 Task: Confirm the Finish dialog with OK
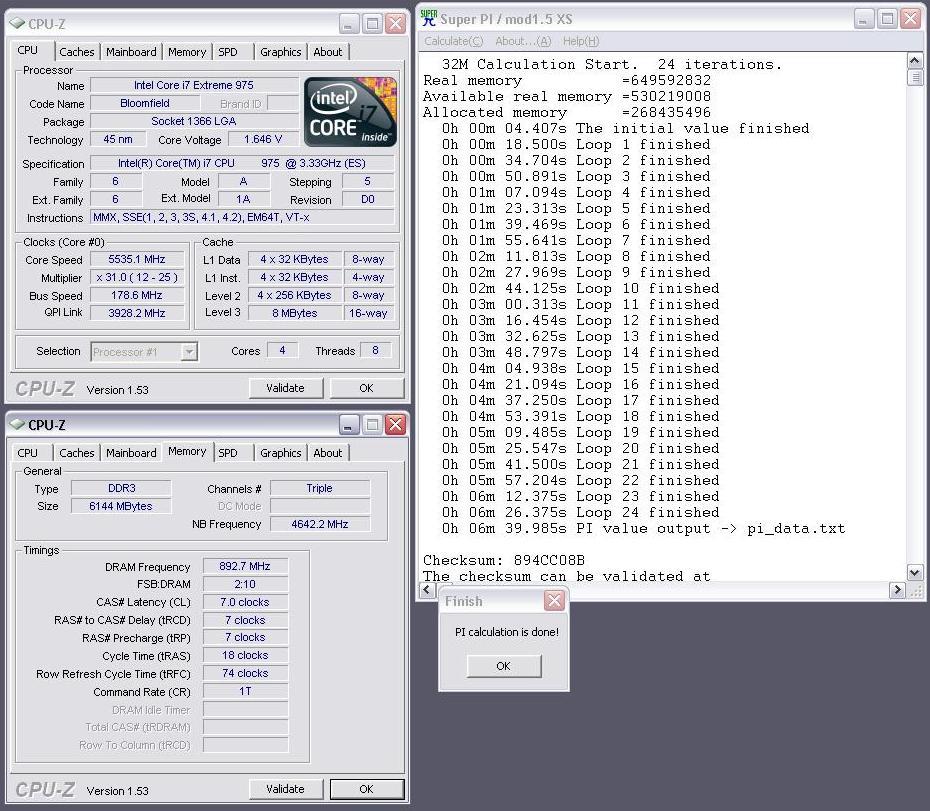tap(504, 666)
